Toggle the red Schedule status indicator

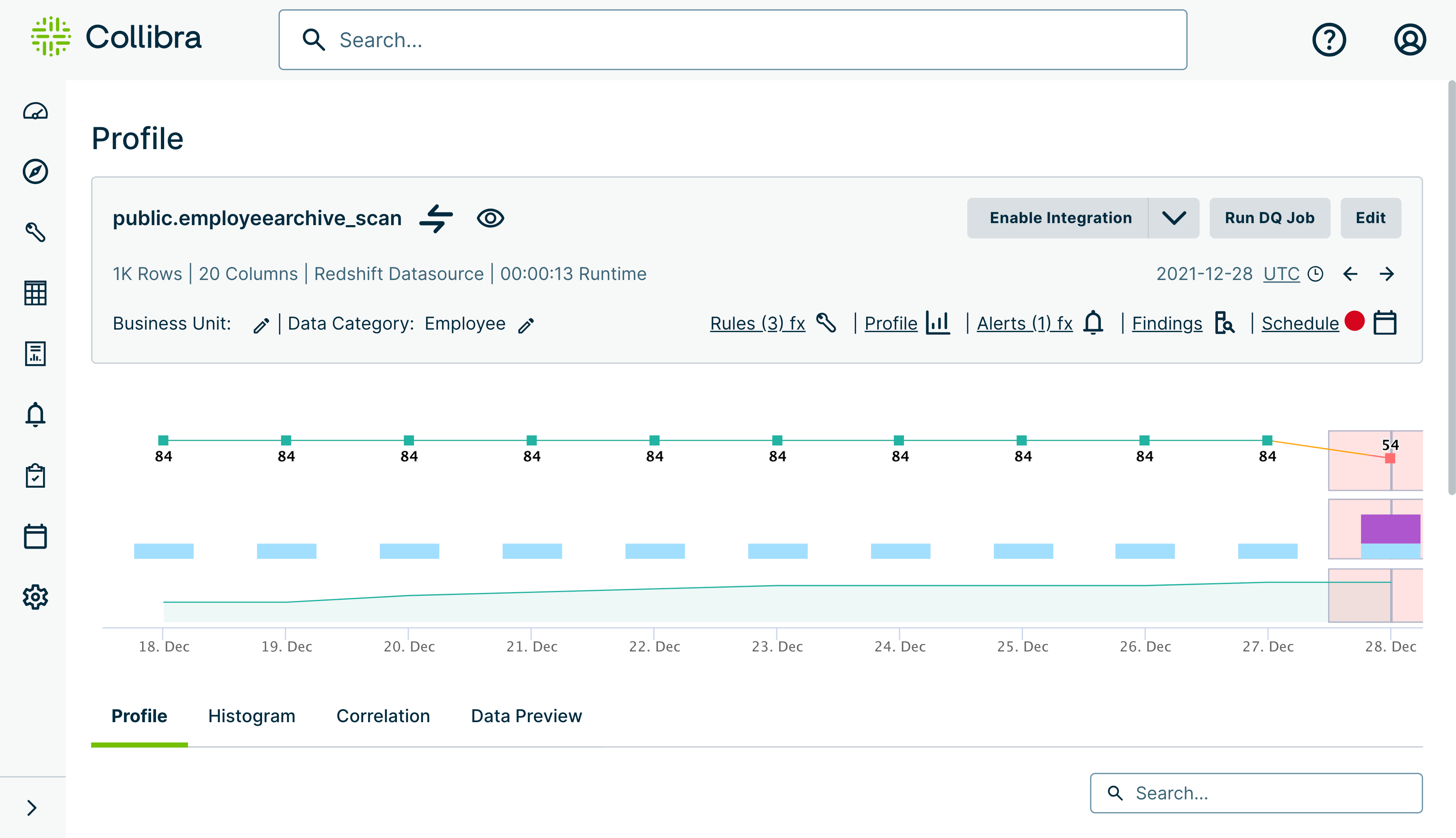1354,321
